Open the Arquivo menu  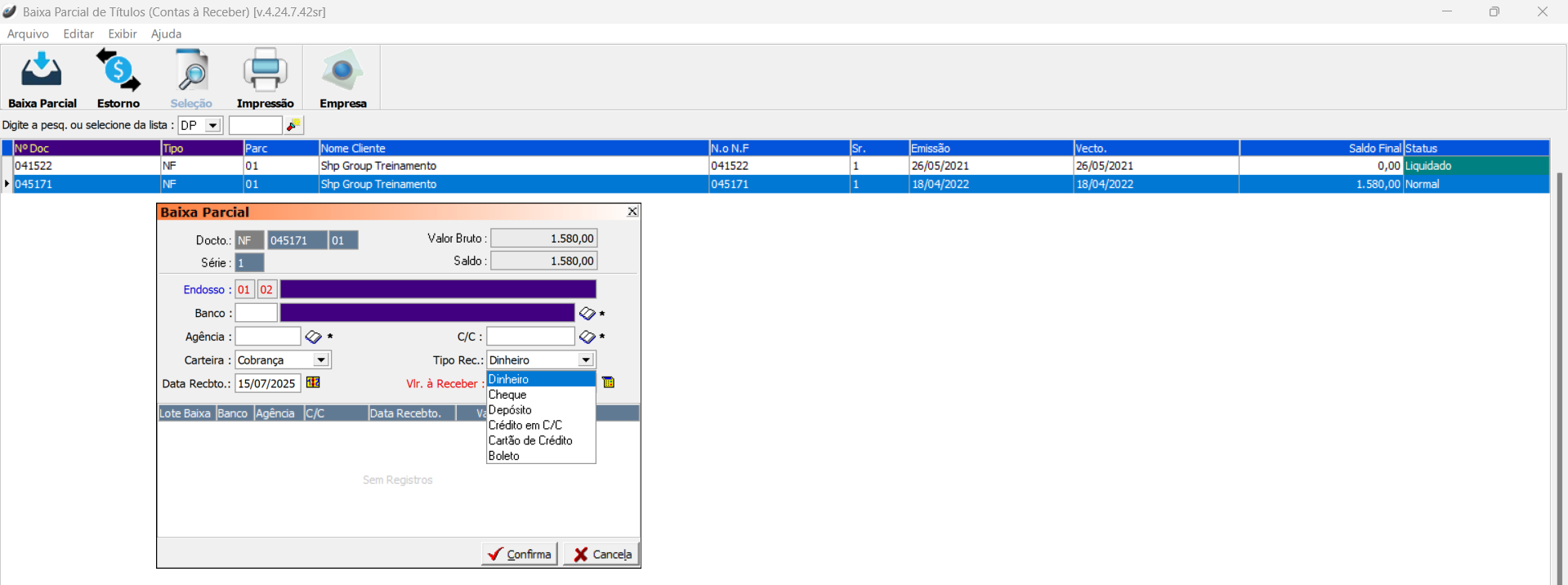click(28, 33)
